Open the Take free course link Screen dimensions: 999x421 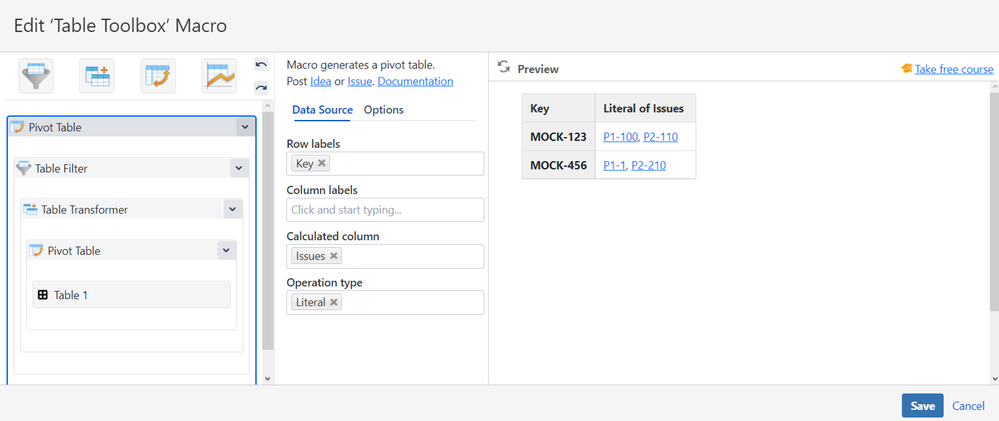tap(953, 69)
